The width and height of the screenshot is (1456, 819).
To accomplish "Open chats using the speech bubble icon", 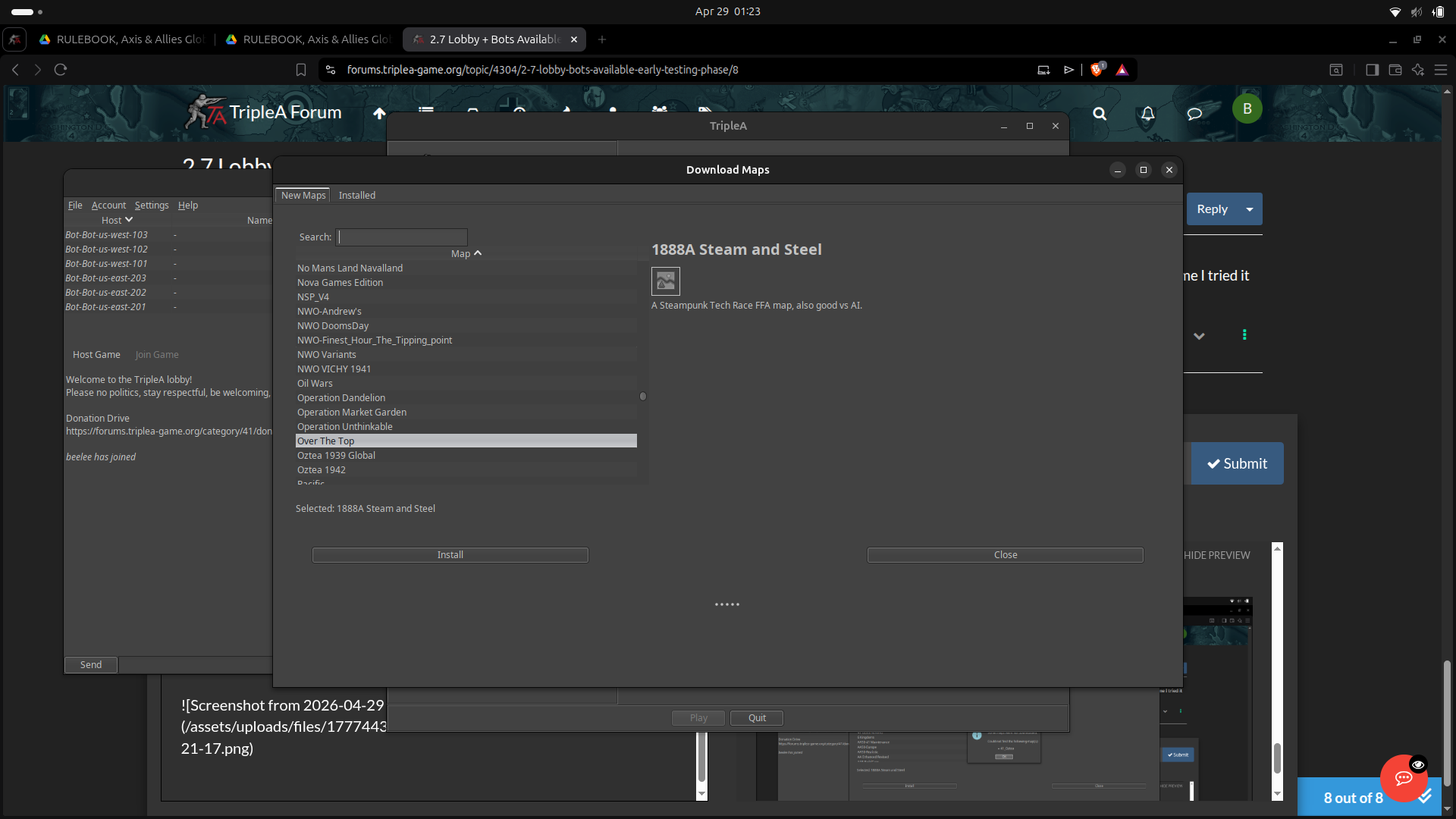I will click(x=1194, y=115).
